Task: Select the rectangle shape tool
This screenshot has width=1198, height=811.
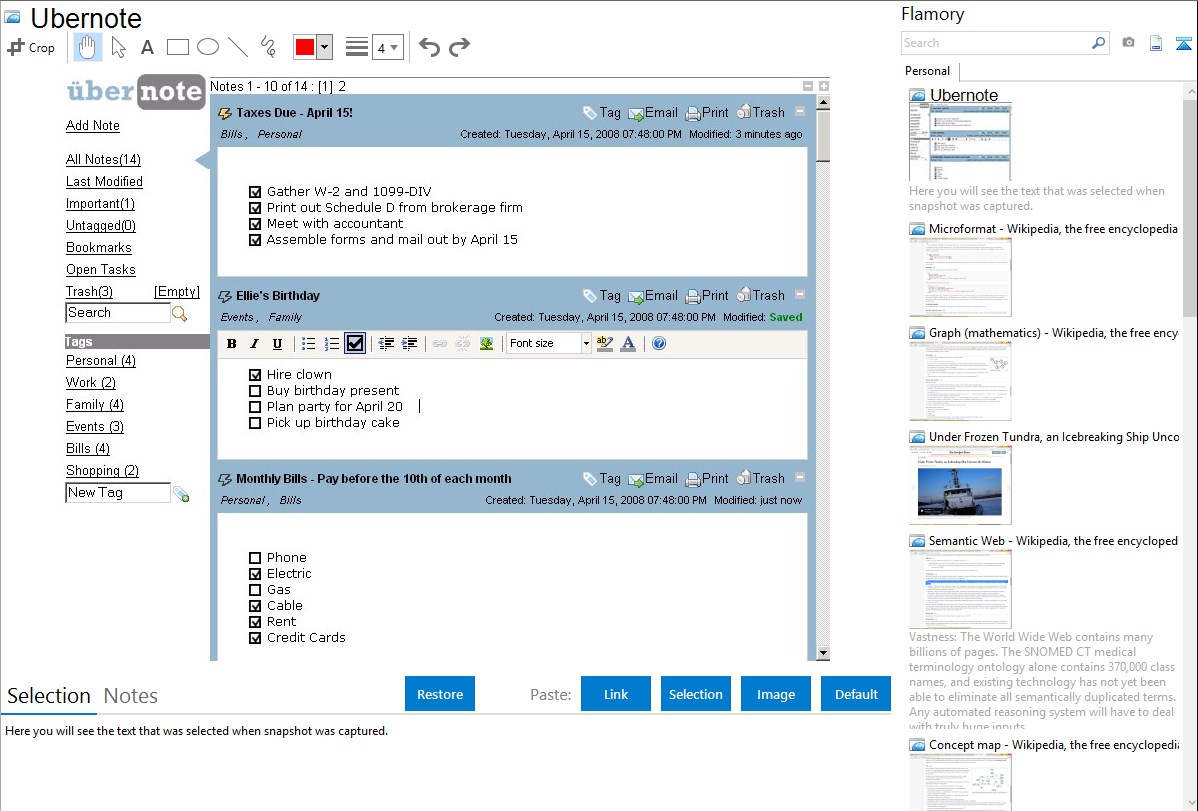Action: click(177, 47)
